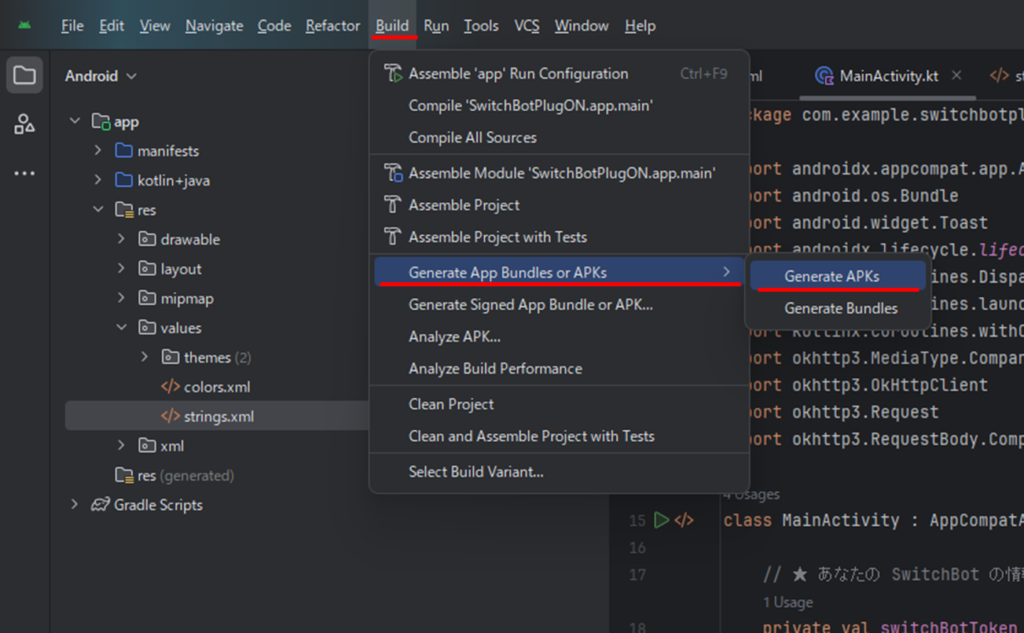Click Clean Project in Build menu
This screenshot has width=1024, height=633.
tap(451, 404)
